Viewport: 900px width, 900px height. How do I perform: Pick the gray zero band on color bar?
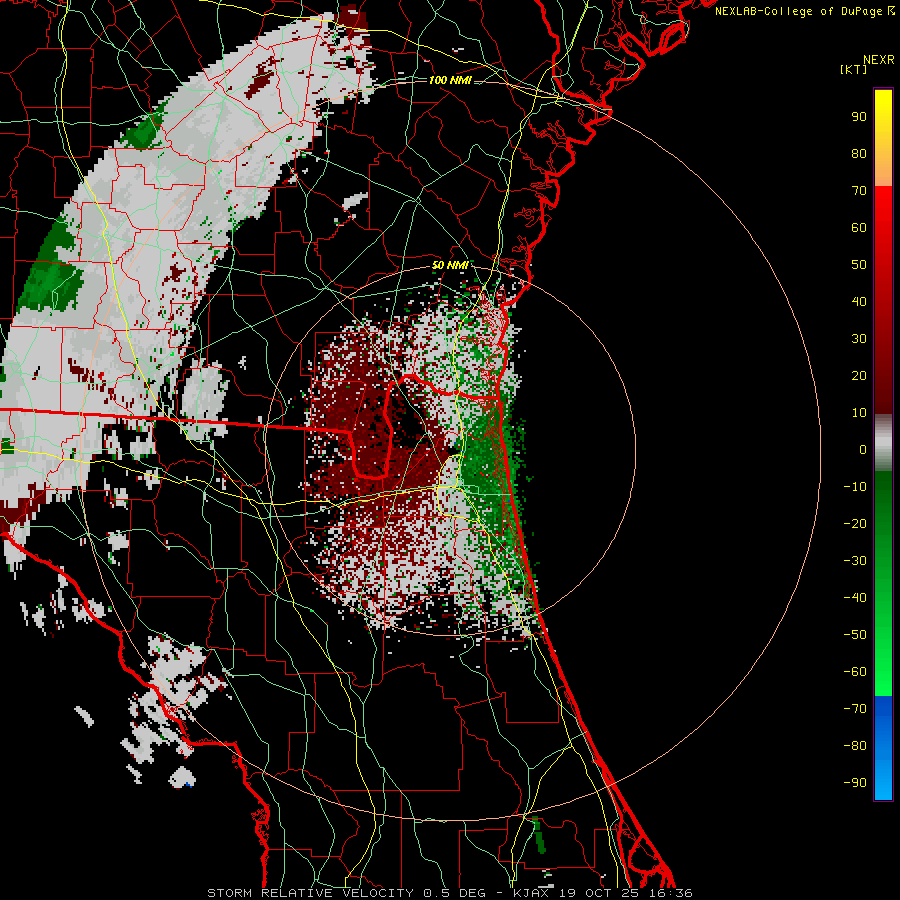pyautogui.click(x=883, y=443)
